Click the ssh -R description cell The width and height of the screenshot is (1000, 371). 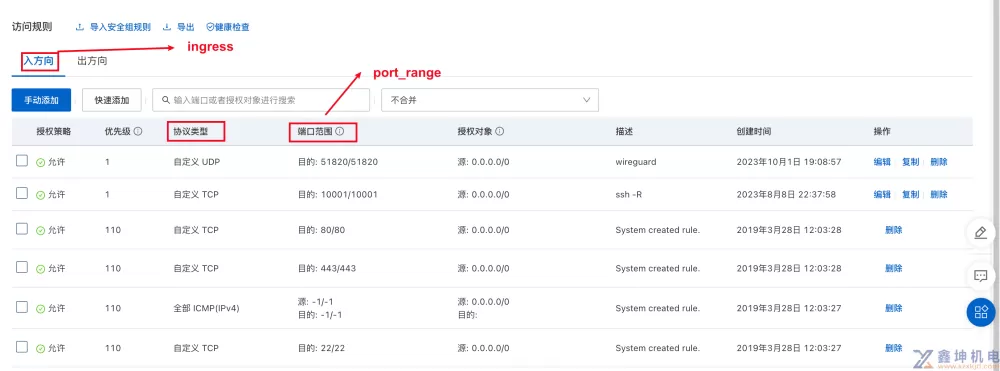(x=629, y=194)
